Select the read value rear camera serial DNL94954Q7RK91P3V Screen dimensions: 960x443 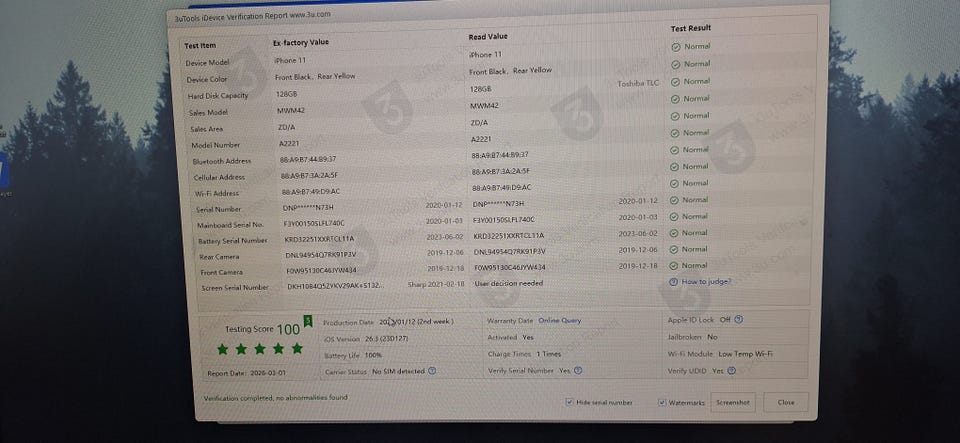click(x=509, y=251)
